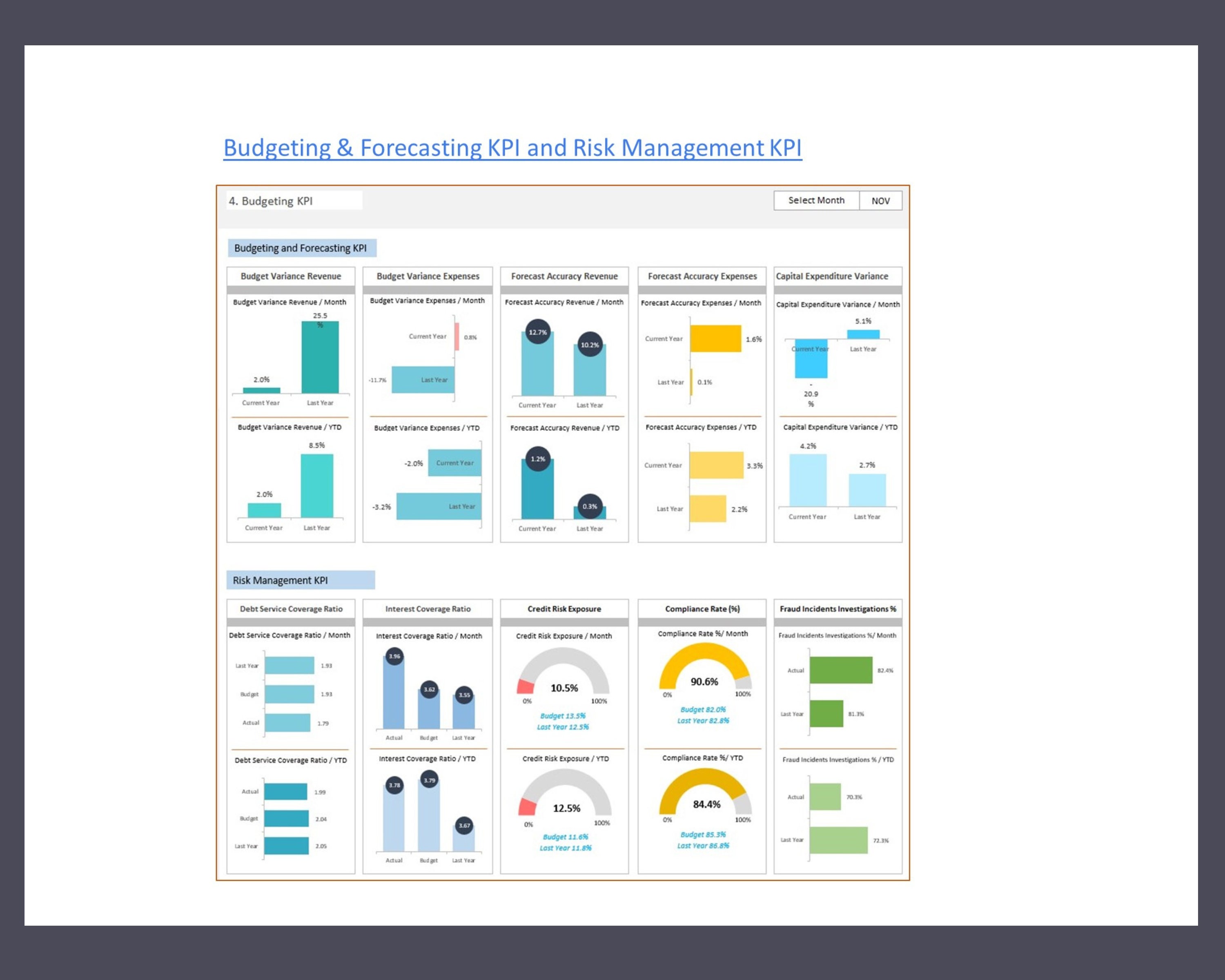The image size is (1225, 980).
Task: Select the -11.7% Last Year expenses bar
Action: pos(423,379)
